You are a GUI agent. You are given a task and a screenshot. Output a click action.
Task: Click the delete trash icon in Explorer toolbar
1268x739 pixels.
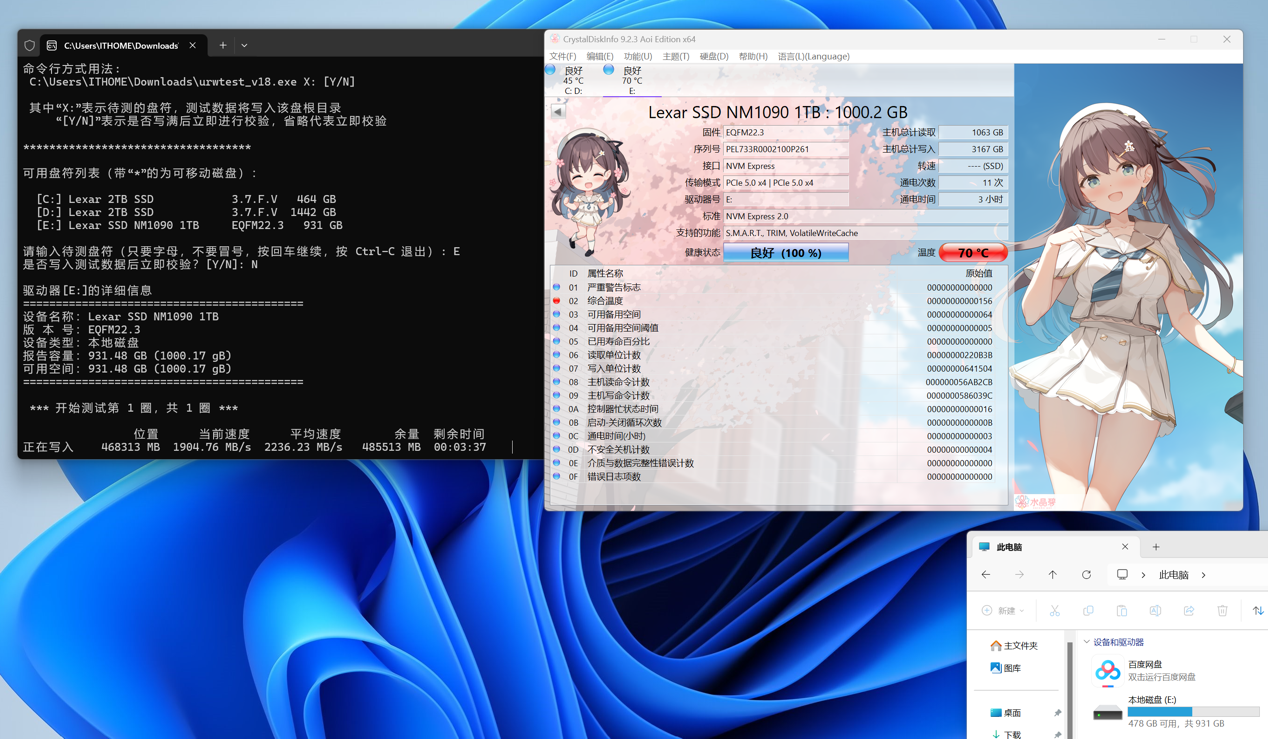pyautogui.click(x=1222, y=611)
